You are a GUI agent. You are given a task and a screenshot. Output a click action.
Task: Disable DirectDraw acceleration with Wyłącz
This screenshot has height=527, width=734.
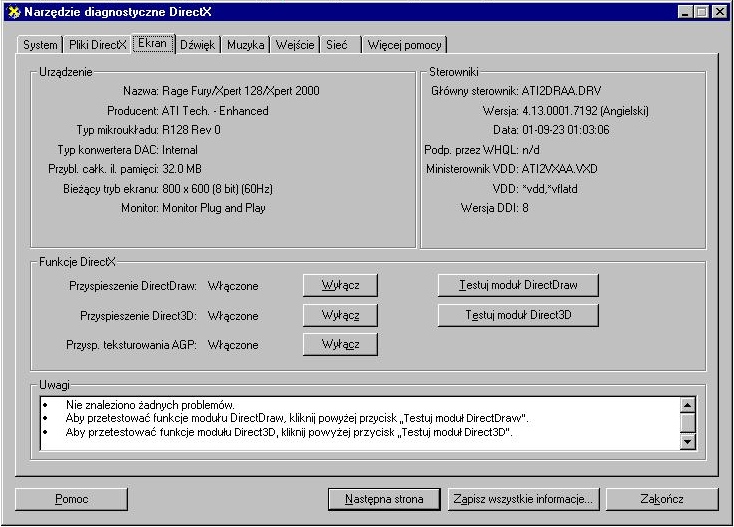pyautogui.click(x=340, y=285)
